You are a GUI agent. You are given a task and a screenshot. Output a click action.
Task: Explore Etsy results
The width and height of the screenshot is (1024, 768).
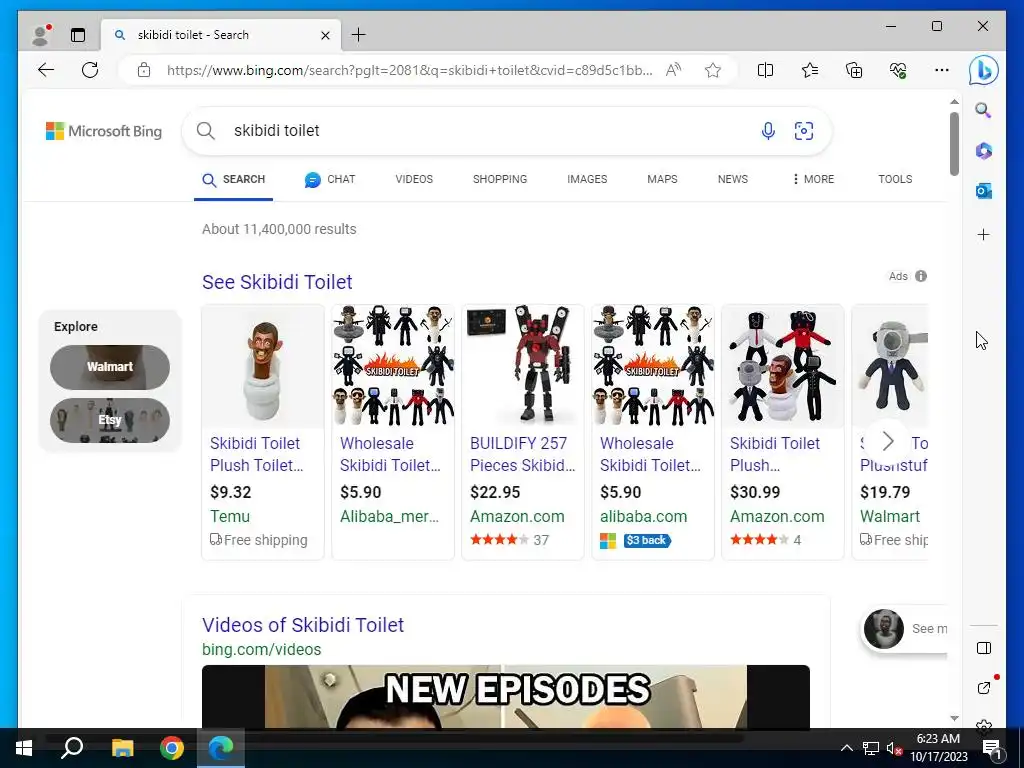tap(110, 420)
